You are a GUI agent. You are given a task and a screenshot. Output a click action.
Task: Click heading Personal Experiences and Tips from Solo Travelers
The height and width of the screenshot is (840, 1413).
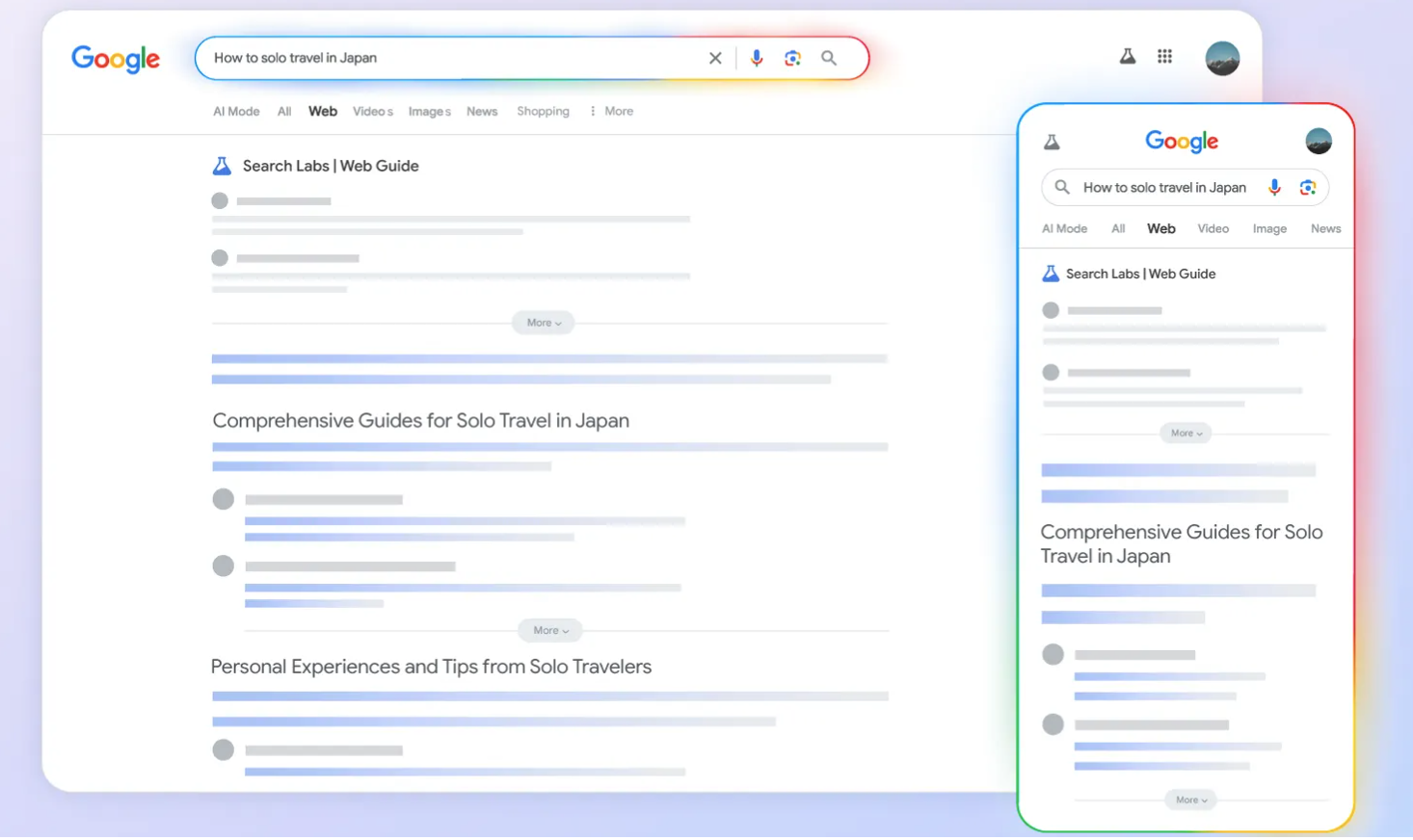click(x=431, y=667)
